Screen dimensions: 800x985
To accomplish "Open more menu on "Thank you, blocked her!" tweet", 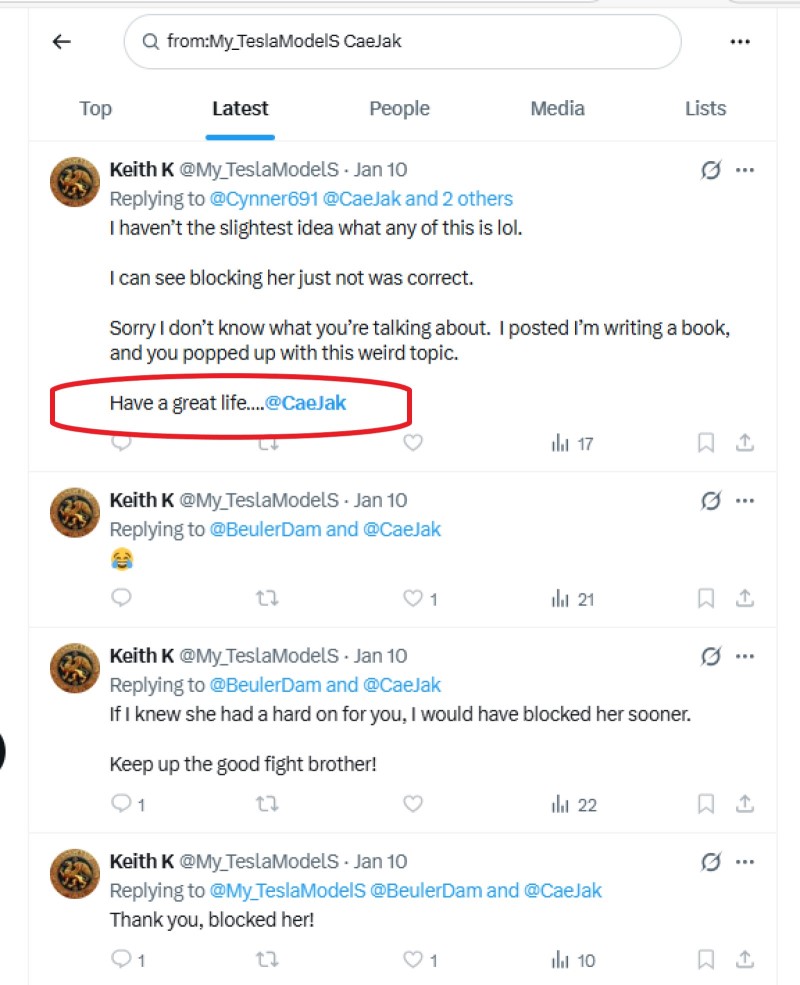I will 745,861.
